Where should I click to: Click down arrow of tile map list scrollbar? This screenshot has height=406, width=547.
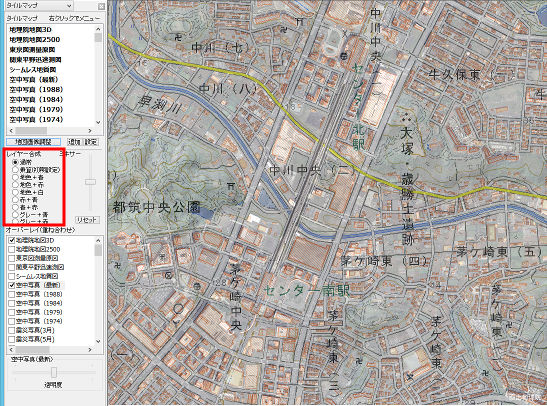click(98, 122)
